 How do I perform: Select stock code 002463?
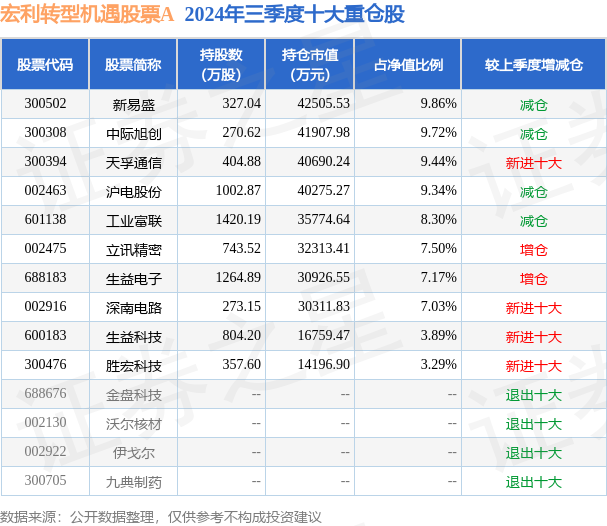tap(45, 191)
